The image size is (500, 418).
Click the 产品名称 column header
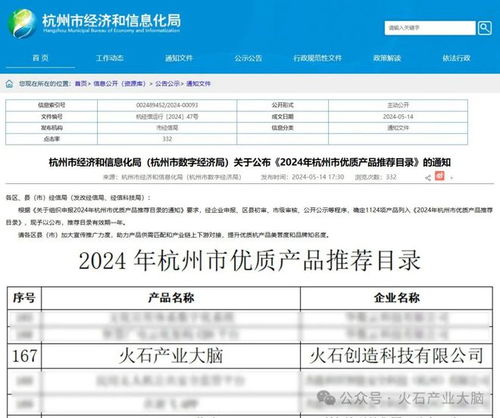pos(171,298)
